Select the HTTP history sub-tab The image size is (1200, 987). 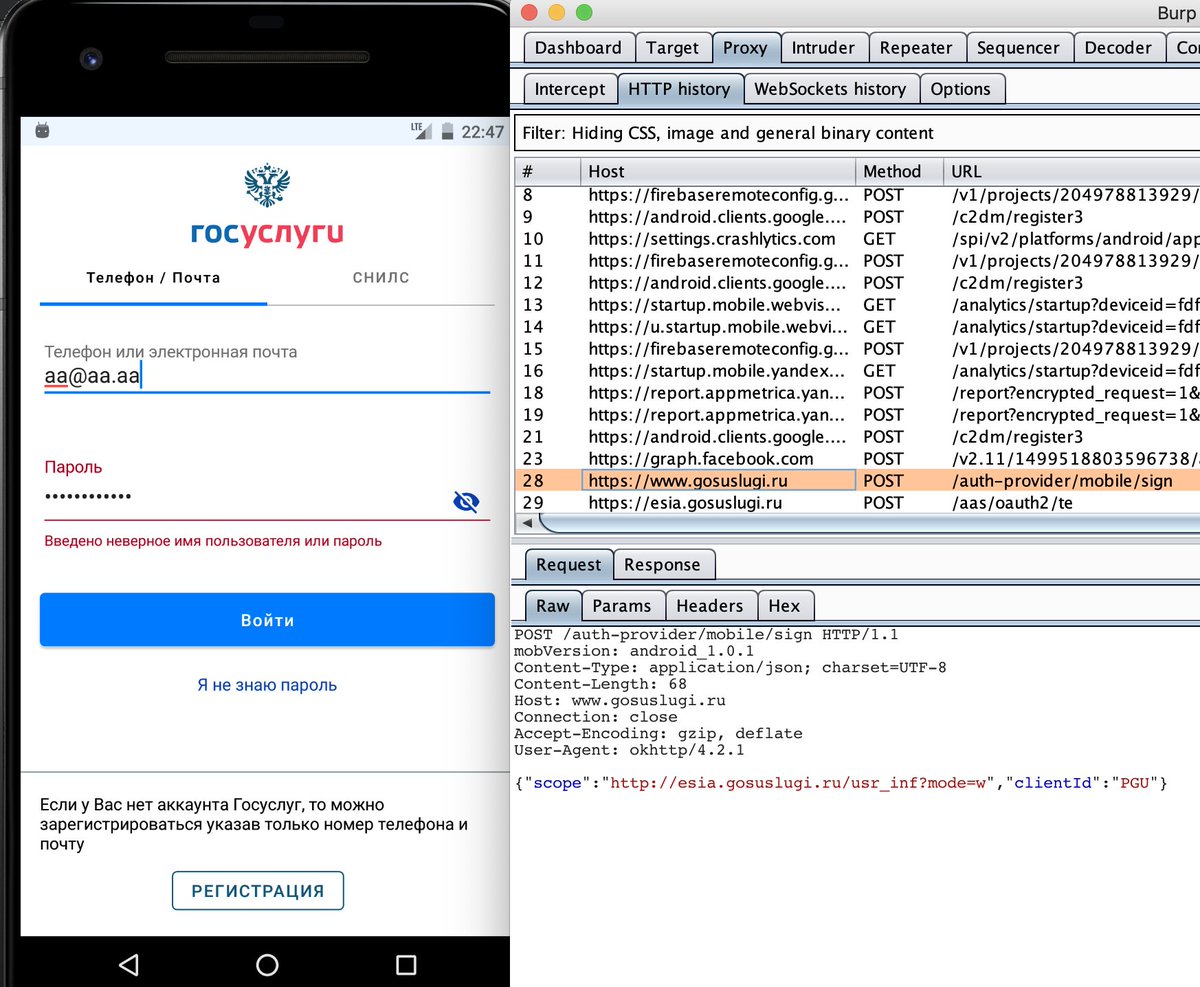coord(679,89)
